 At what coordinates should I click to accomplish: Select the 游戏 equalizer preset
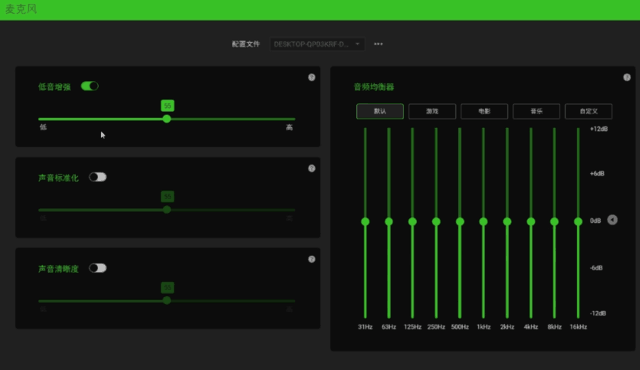coord(432,111)
